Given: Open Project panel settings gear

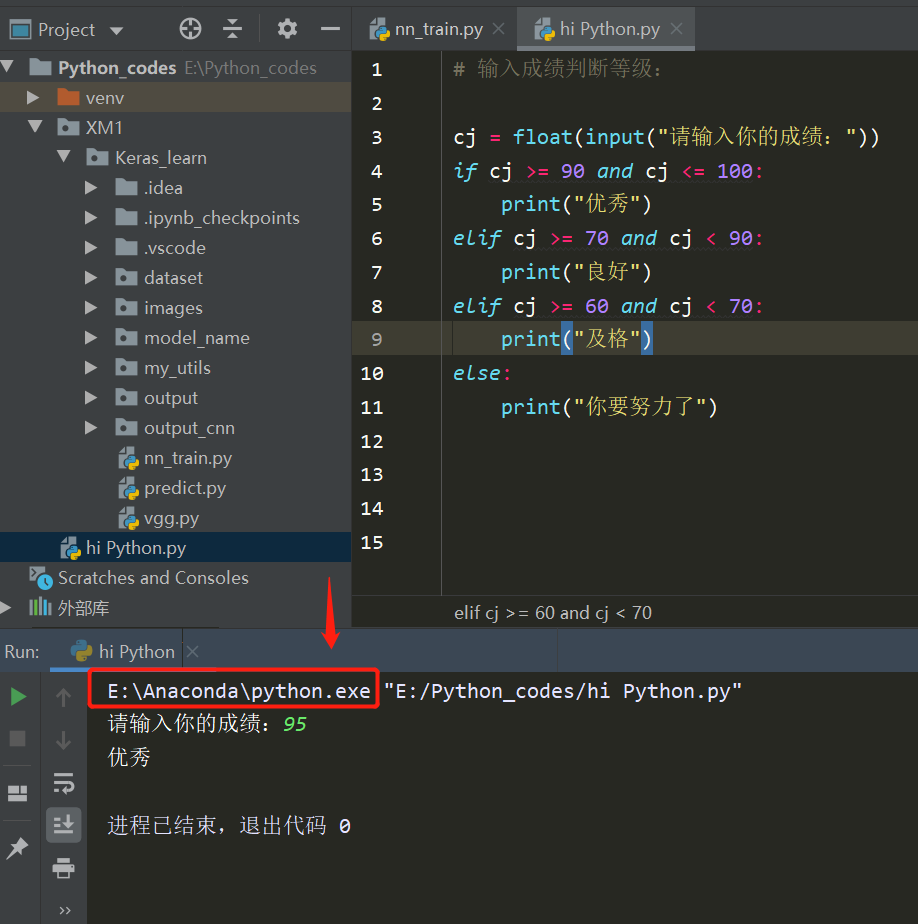Looking at the screenshot, I should point(287,28).
